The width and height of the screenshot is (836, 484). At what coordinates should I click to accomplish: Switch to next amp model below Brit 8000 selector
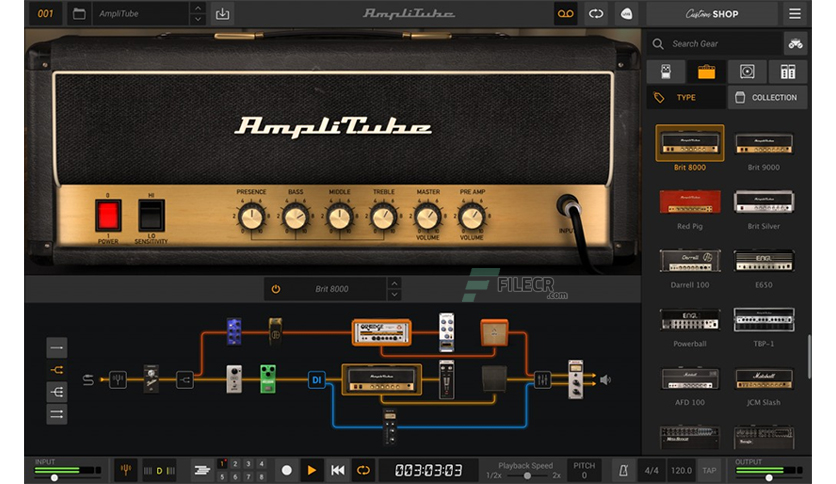pyautogui.click(x=394, y=294)
